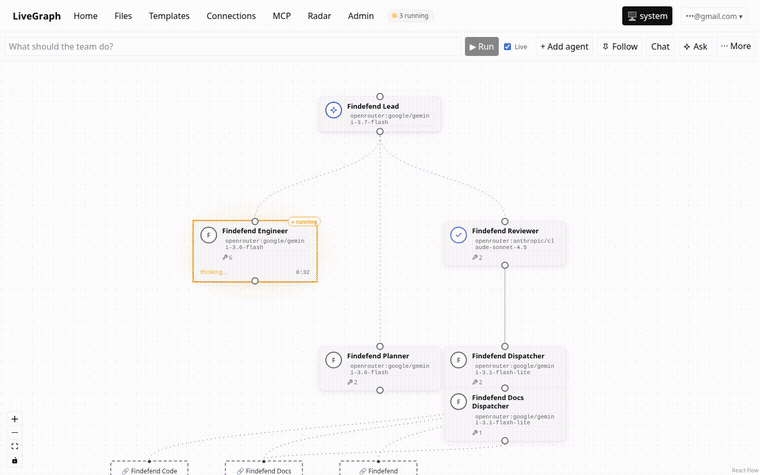Select the Findefend Dispatcher node title
This screenshot has width=760, height=475.
508,356
